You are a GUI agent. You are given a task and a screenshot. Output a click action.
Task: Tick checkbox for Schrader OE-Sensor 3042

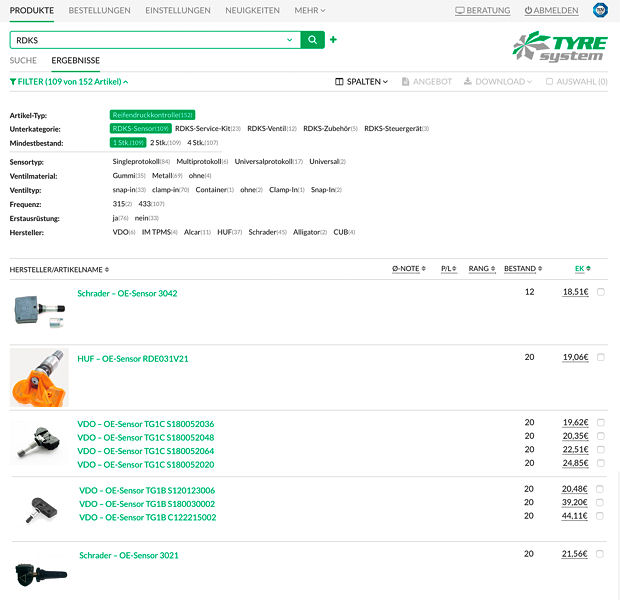tap(601, 292)
